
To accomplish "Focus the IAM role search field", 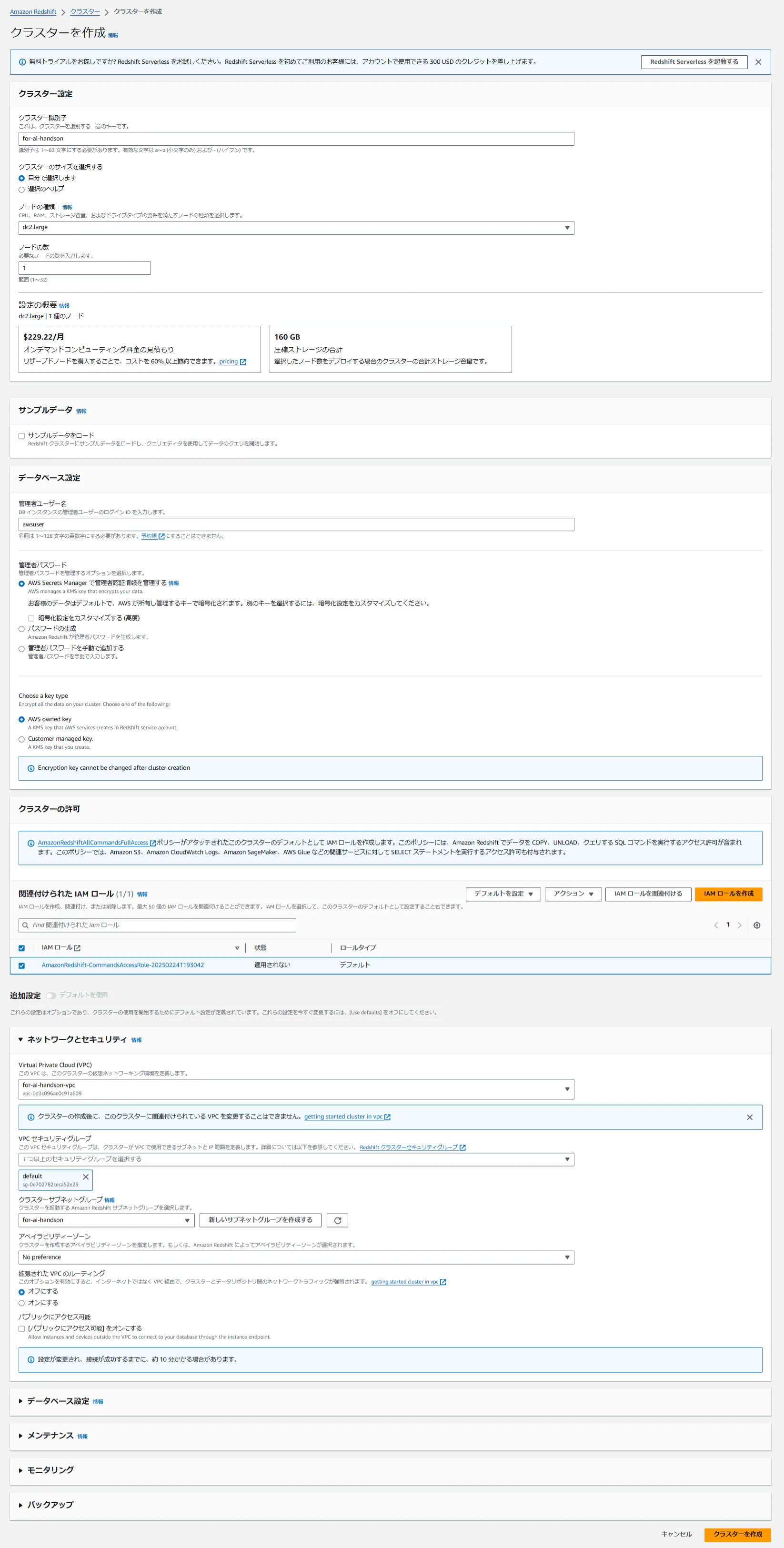I will [157, 925].
